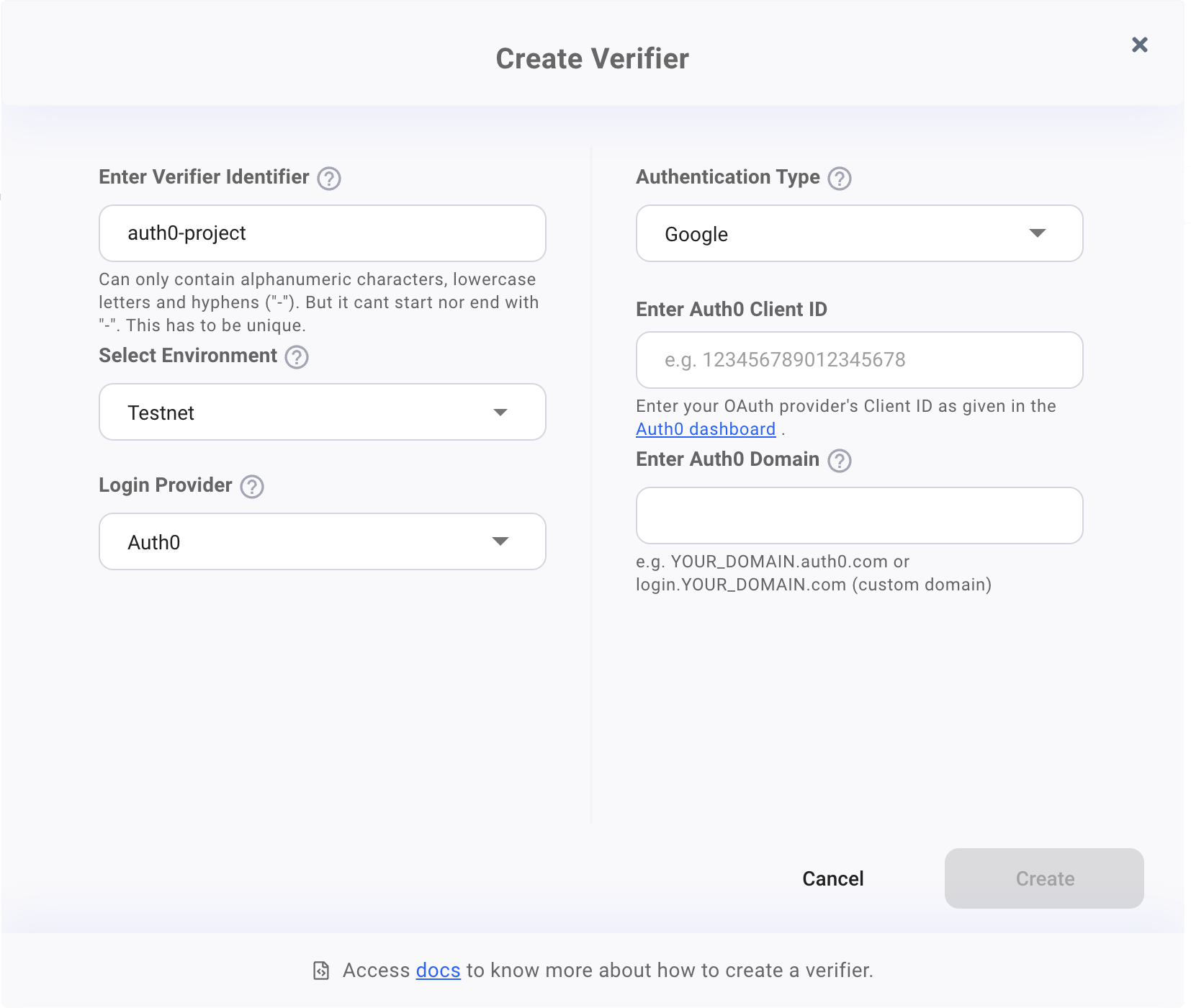Click the Auth0 Client ID input field
Image resolution: width=1191 pixels, height=1008 pixels.
coord(859,360)
